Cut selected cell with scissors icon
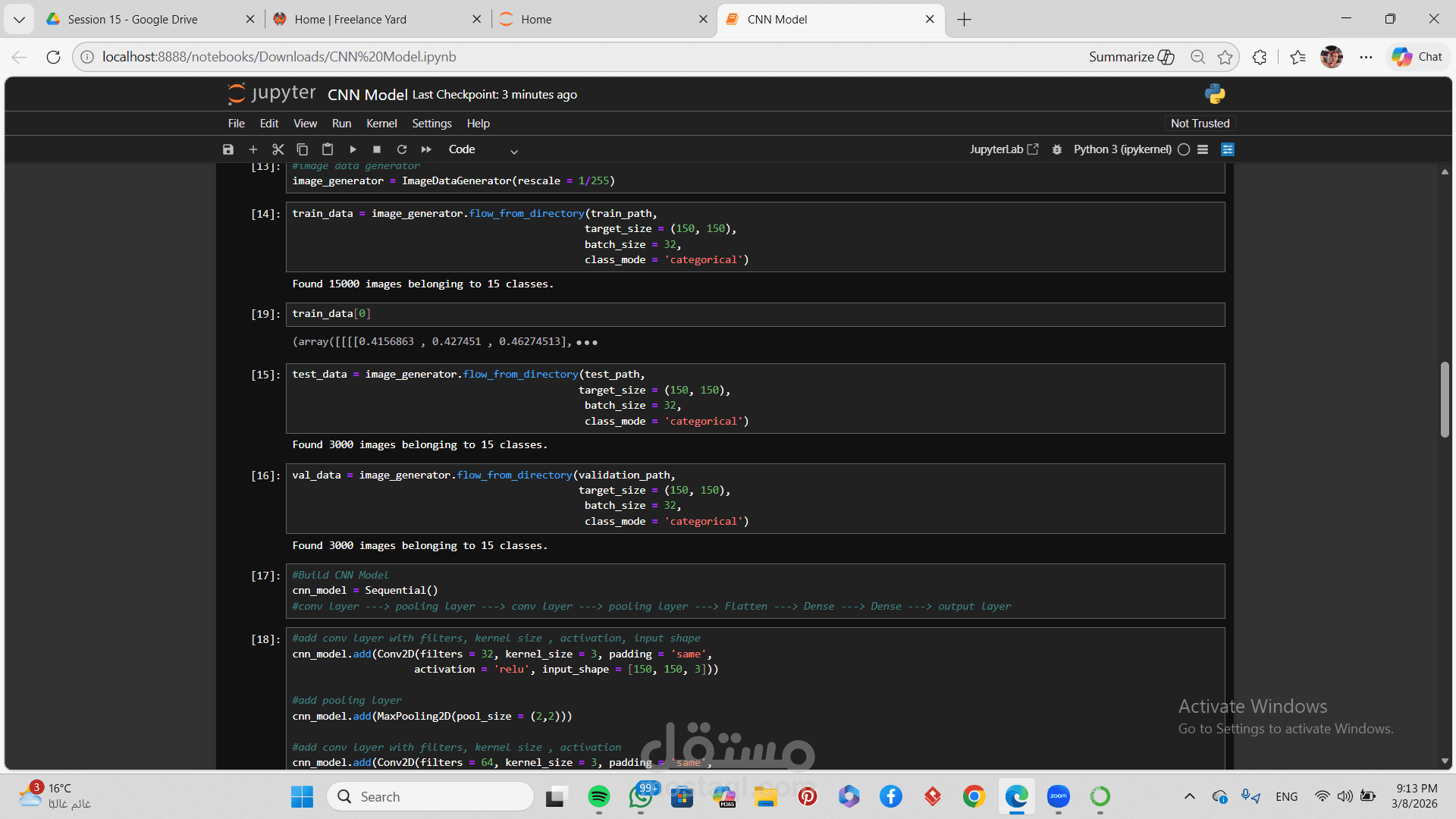This screenshot has width=1456, height=819. [x=278, y=149]
